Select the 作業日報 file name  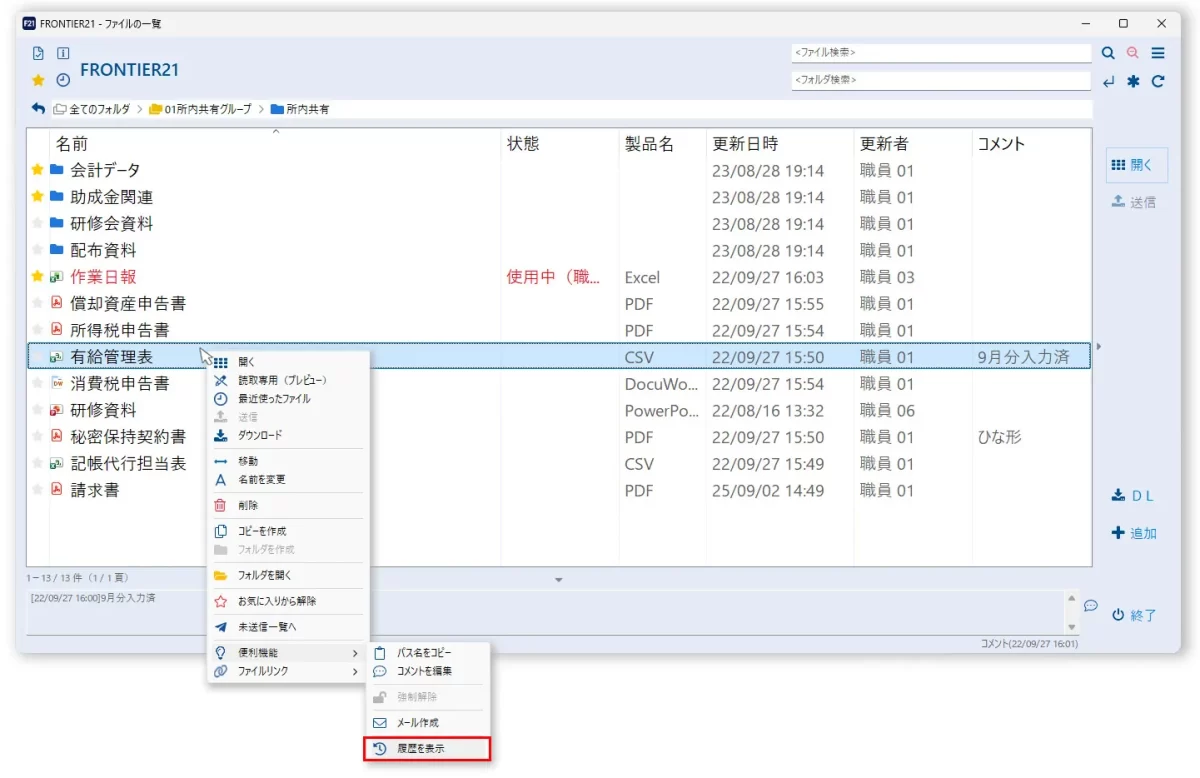[103, 277]
